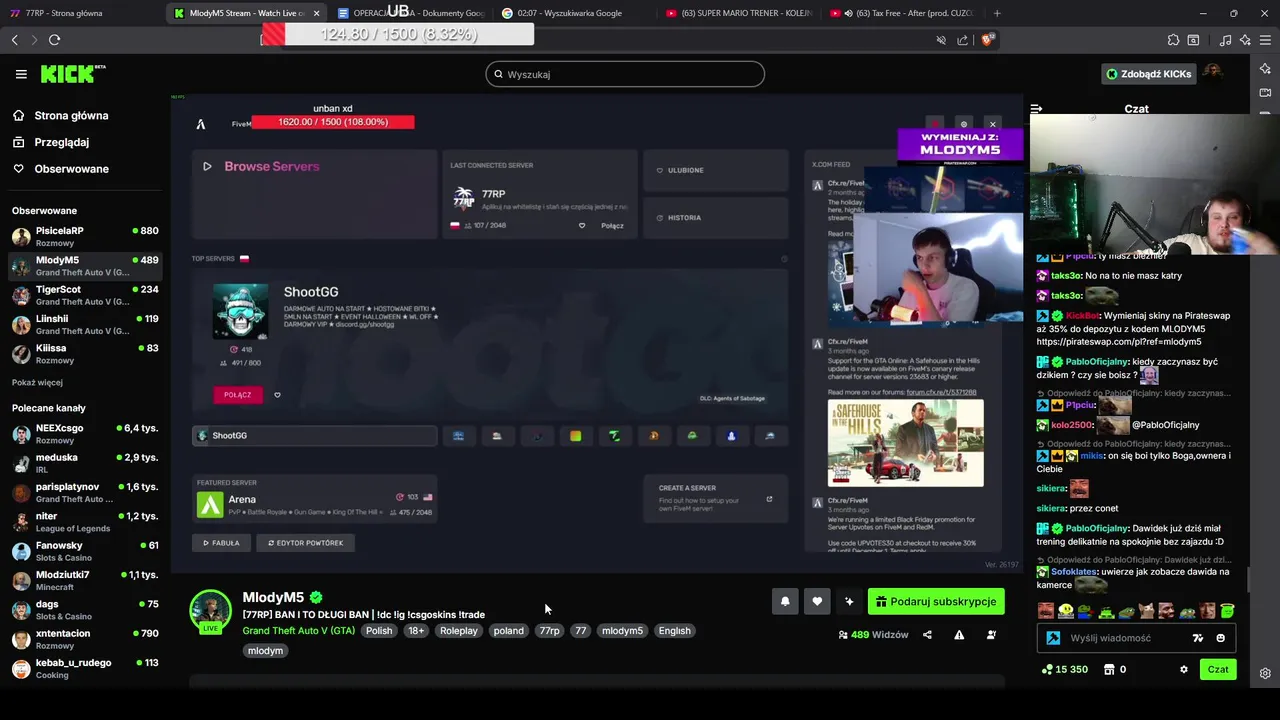Click the Polish language tag
The width and height of the screenshot is (1280, 720).
pos(379,631)
